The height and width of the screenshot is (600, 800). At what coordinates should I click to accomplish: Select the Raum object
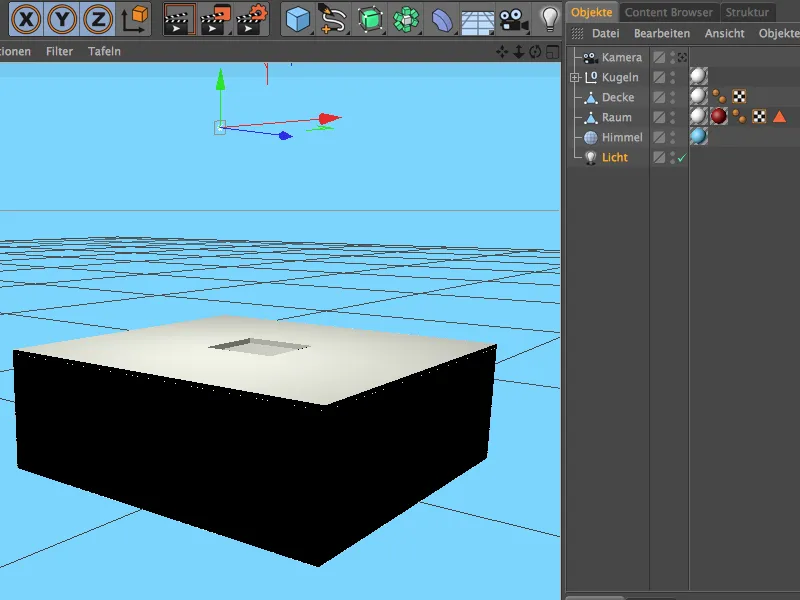[616, 117]
